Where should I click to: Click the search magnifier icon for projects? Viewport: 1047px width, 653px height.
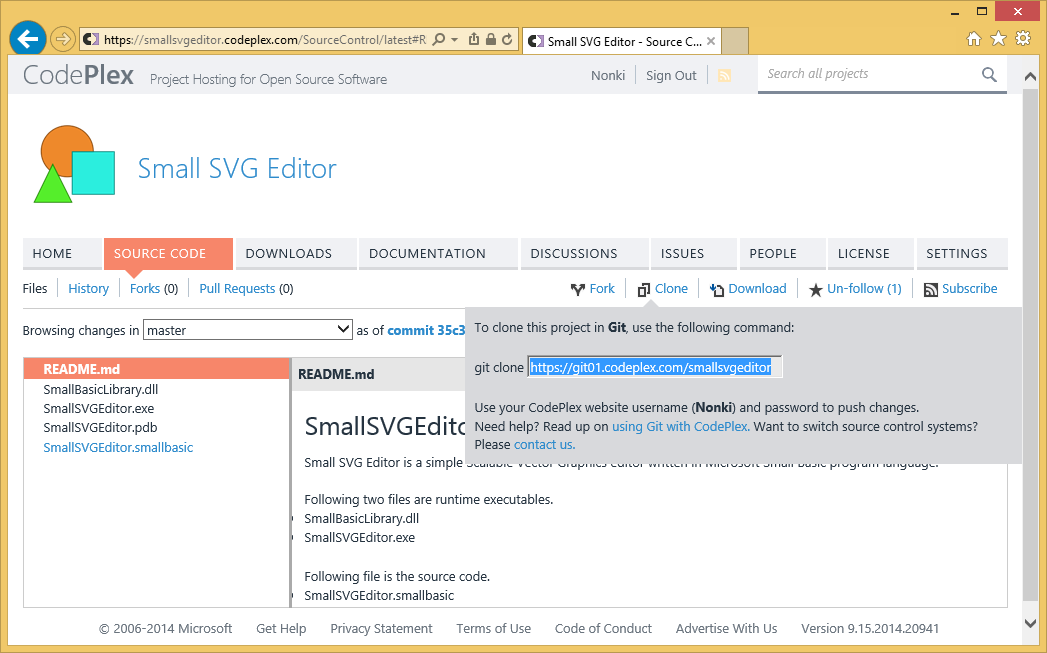[x=989, y=74]
